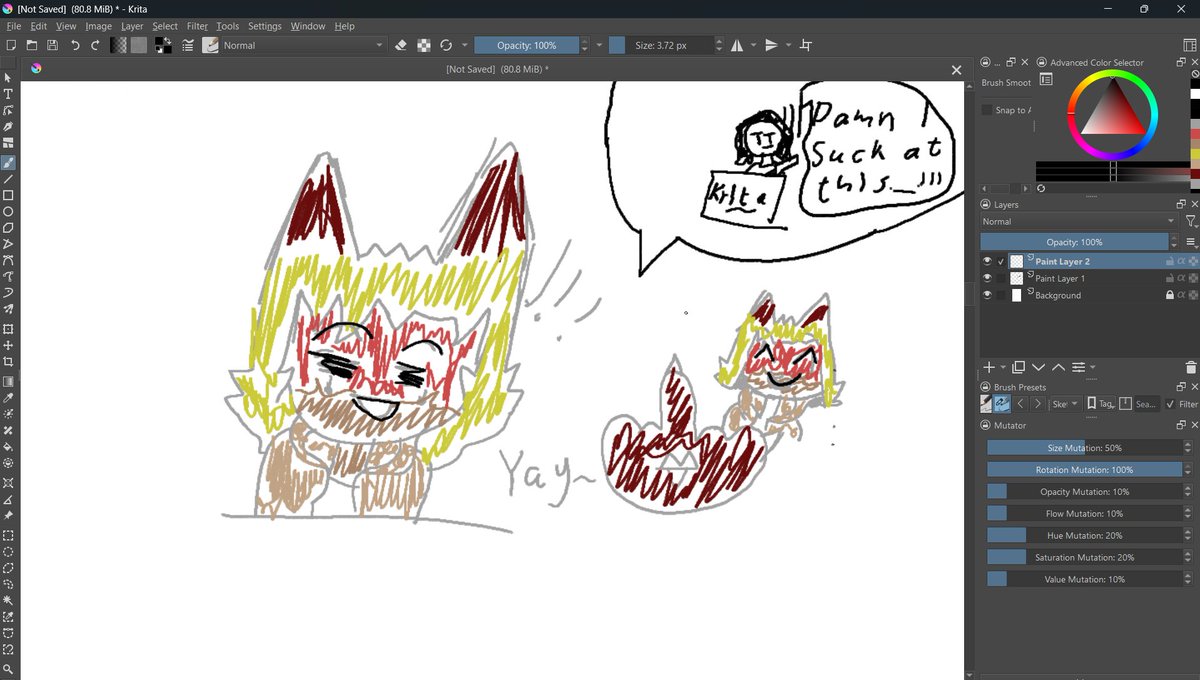Move layer down with arrow icon
Image resolution: width=1200 pixels, height=680 pixels.
[1038, 367]
